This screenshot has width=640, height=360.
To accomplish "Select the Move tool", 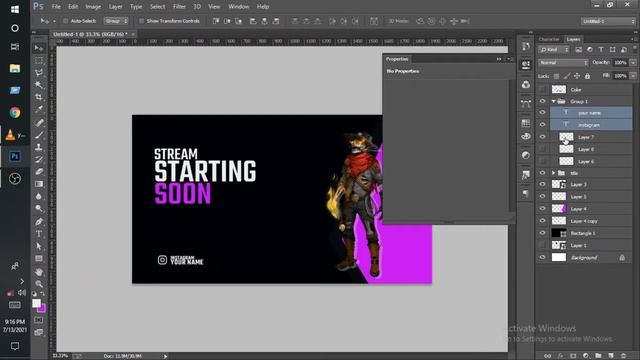I will 39,48.
